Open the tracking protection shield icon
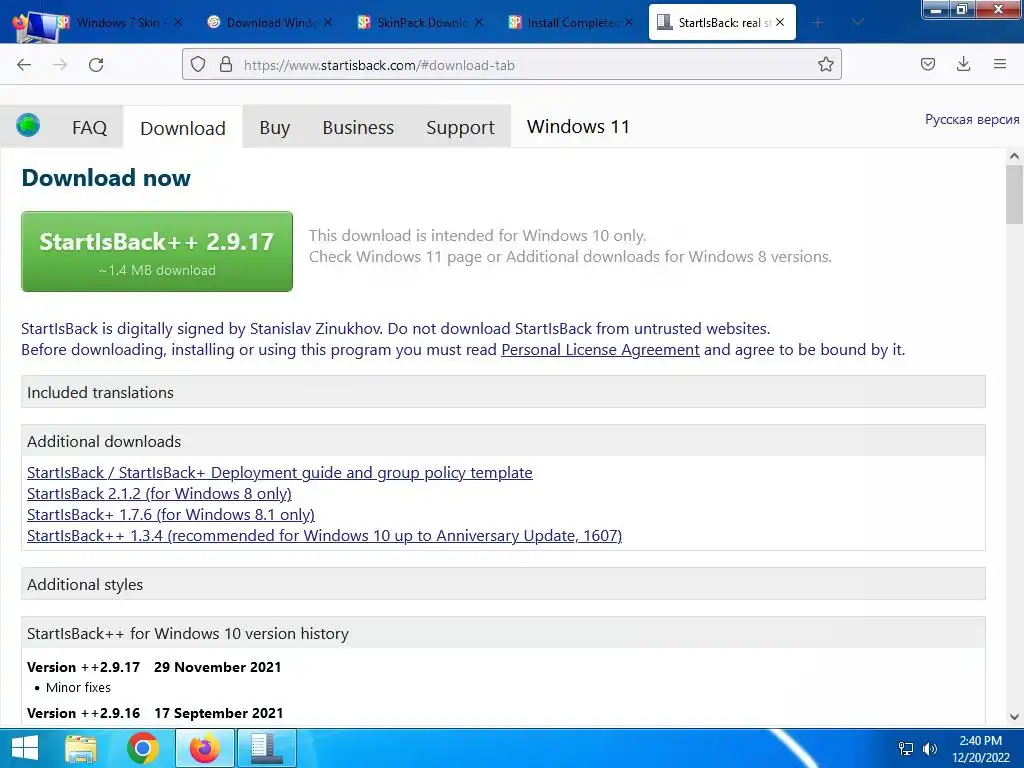Screen dimensions: 1024x768 coord(198,65)
